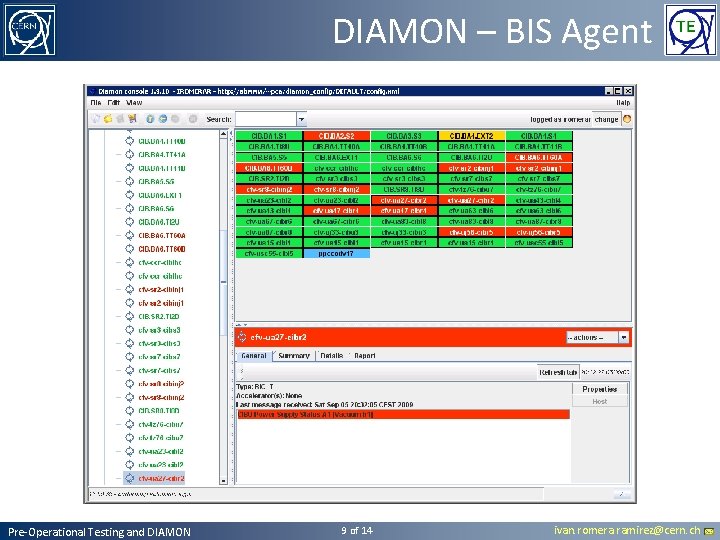Open the View menu
The height and width of the screenshot is (540, 720).
(134, 102)
